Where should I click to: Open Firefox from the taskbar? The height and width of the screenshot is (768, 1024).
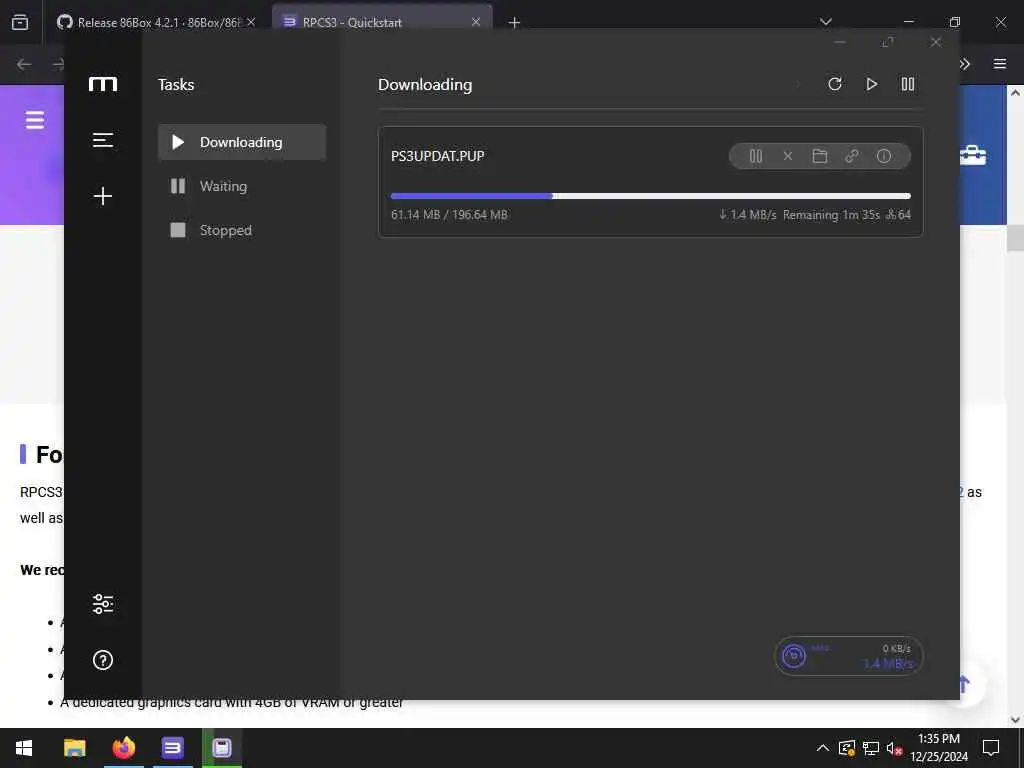click(123, 748)
